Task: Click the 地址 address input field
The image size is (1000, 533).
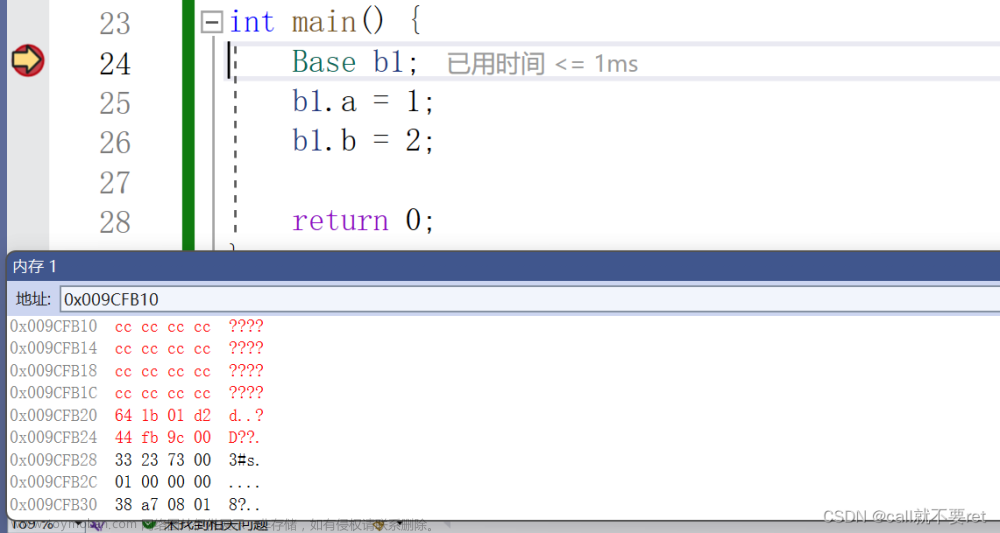Action: coord(530,299)
